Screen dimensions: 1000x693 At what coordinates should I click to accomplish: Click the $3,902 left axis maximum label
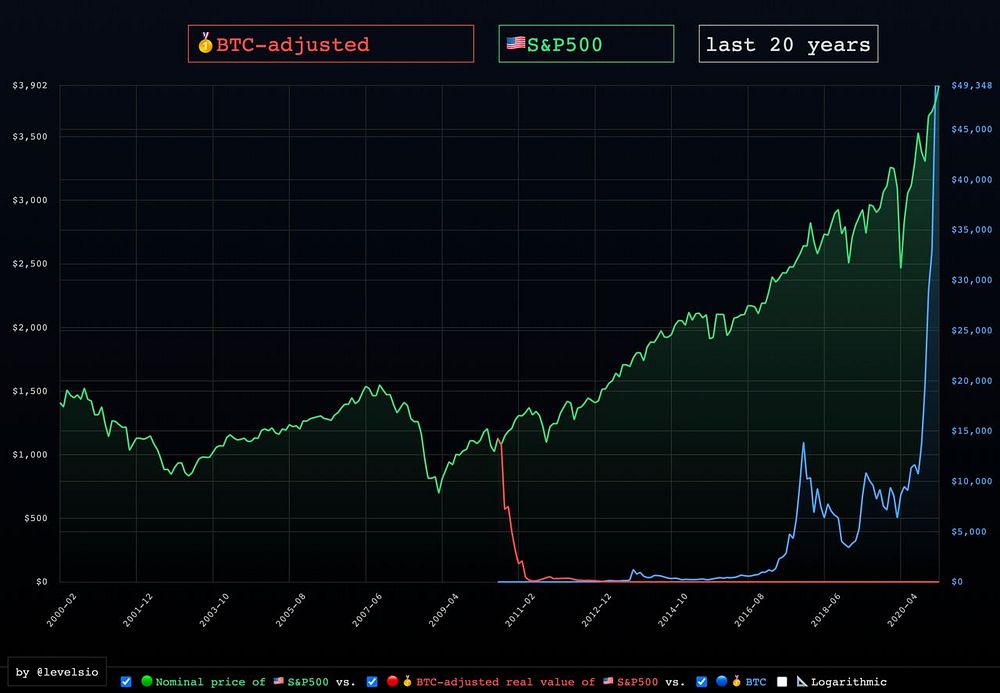click(30, 85)
